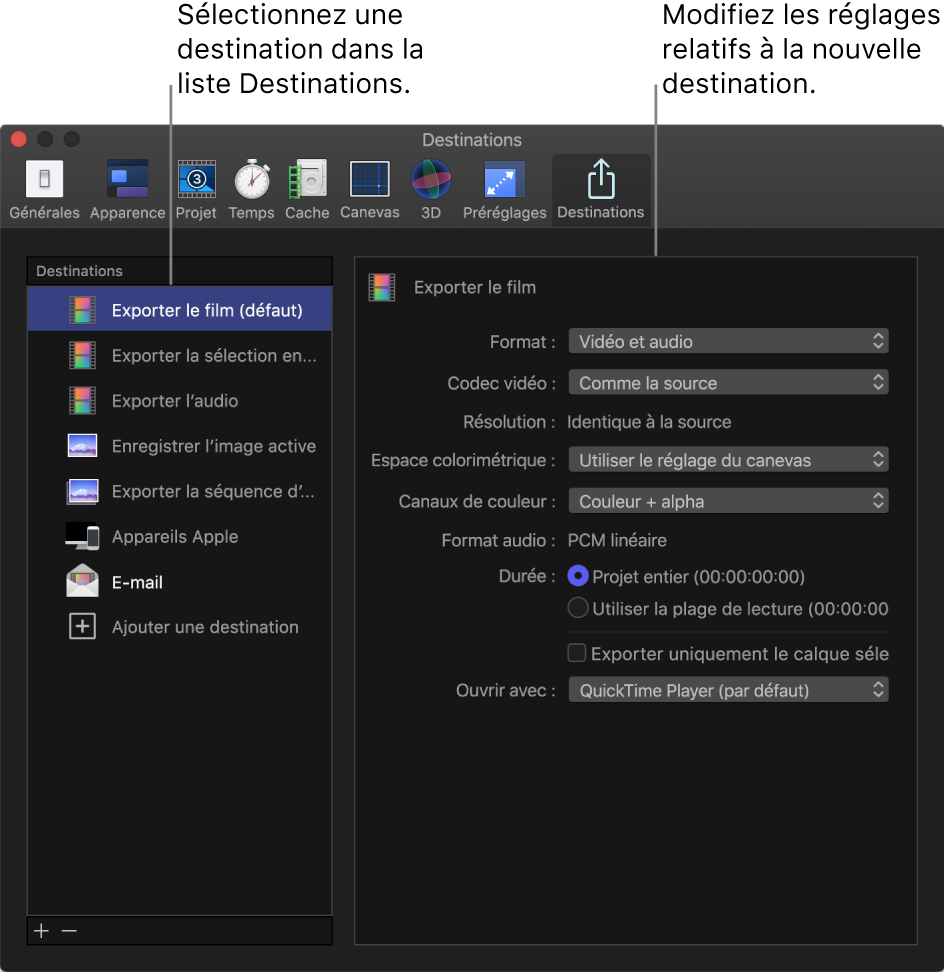Open the Codec vidéo dropdown
The height and width of the screenshot is (974, 944).
coord(728,381)
